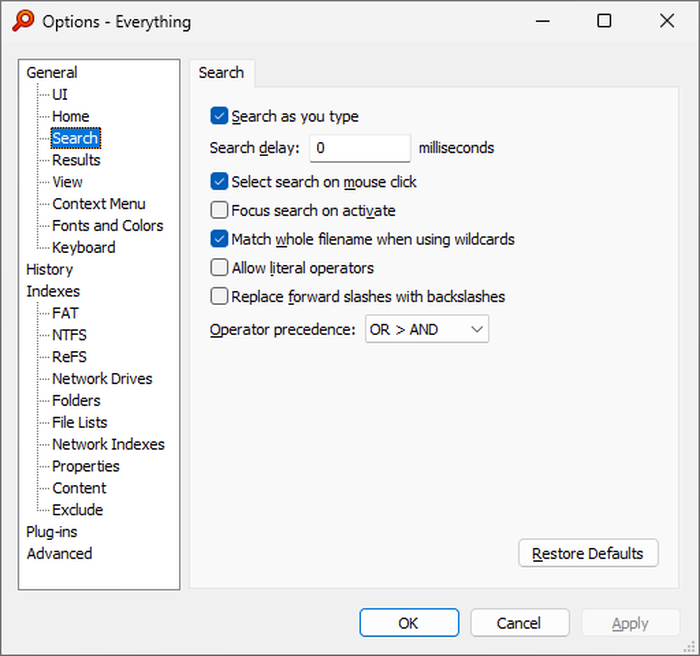
Task: Open the UI options page
Action: point(60,94)
